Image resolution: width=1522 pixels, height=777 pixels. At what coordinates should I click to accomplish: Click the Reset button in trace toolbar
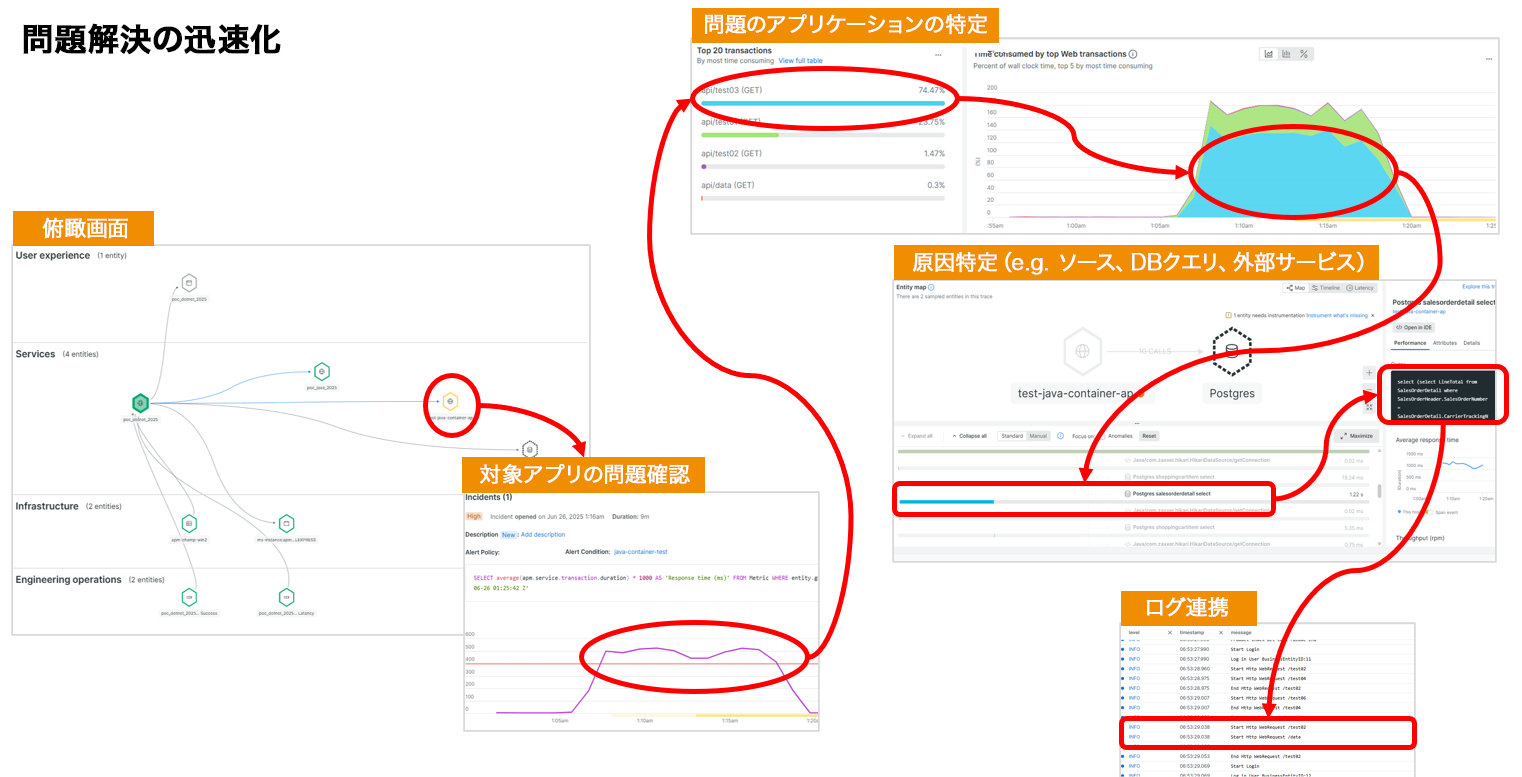1149,436
